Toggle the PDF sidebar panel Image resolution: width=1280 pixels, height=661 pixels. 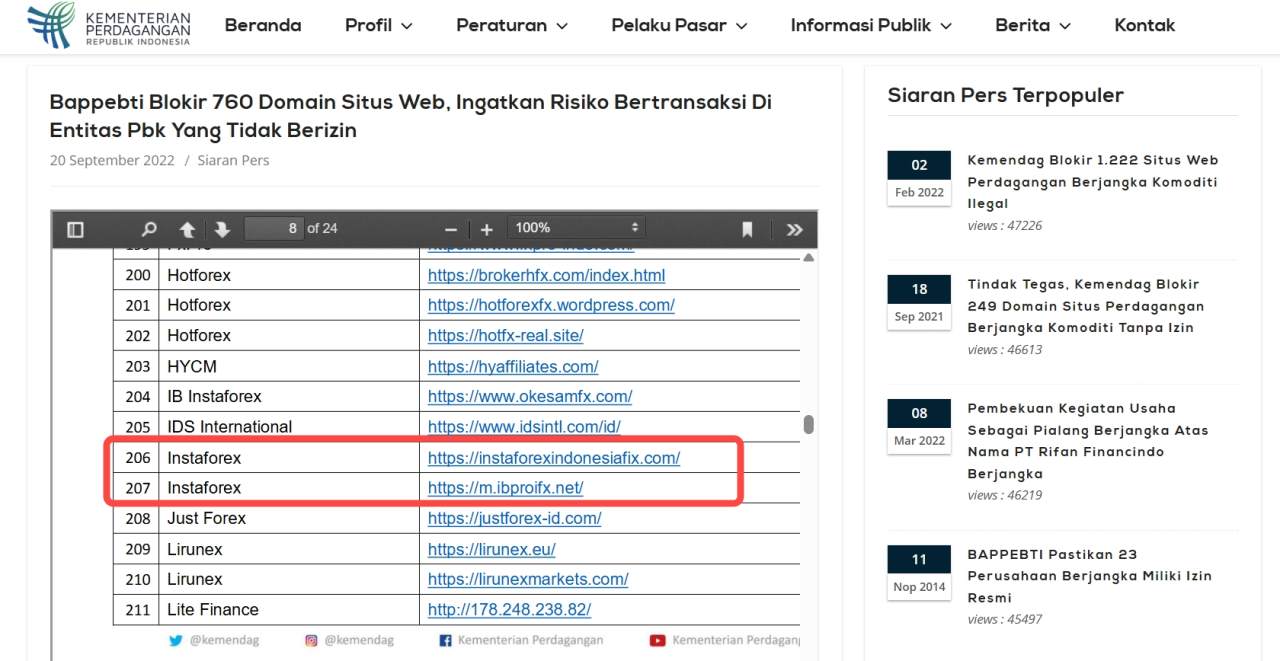[74, 229]
